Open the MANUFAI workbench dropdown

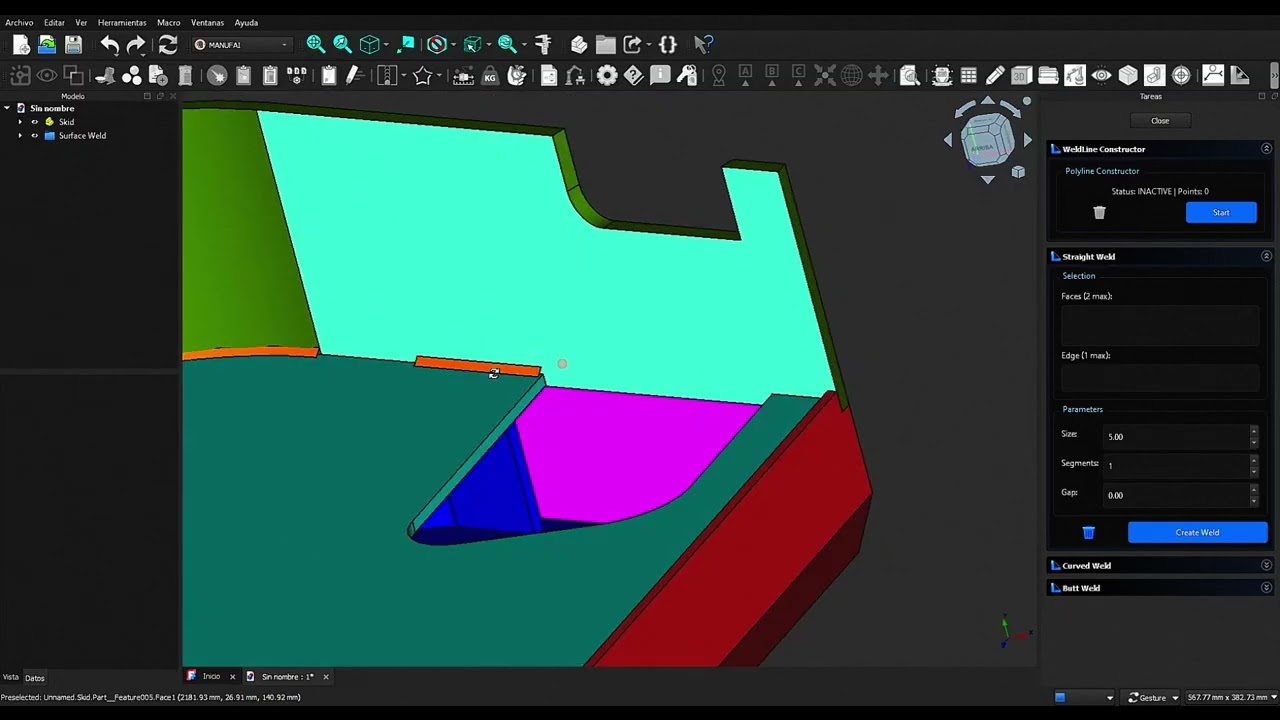tap(241, 44)
